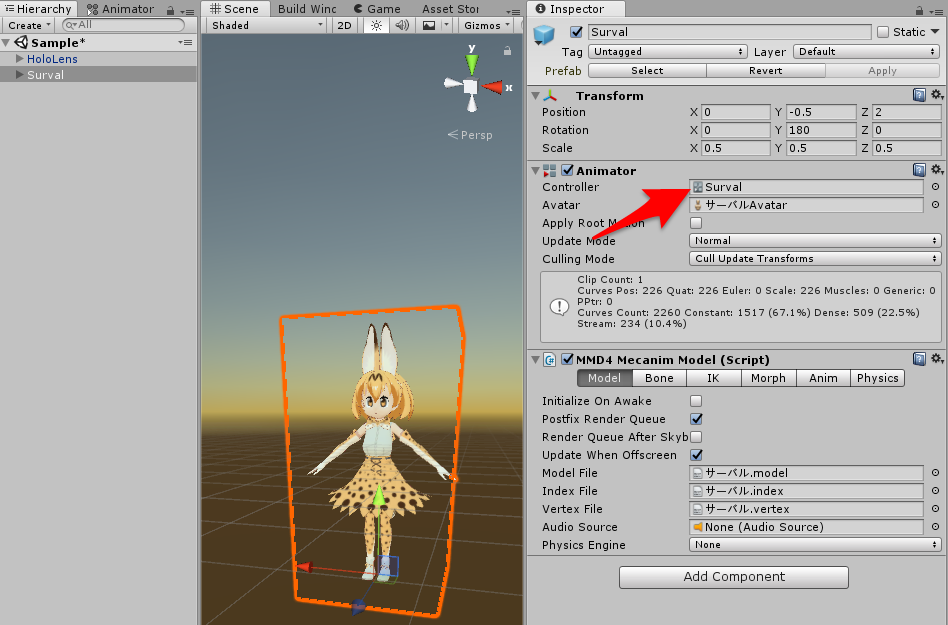Open Physics Engine dropdown
Viewport: 948px width, 625px height.
815,545
